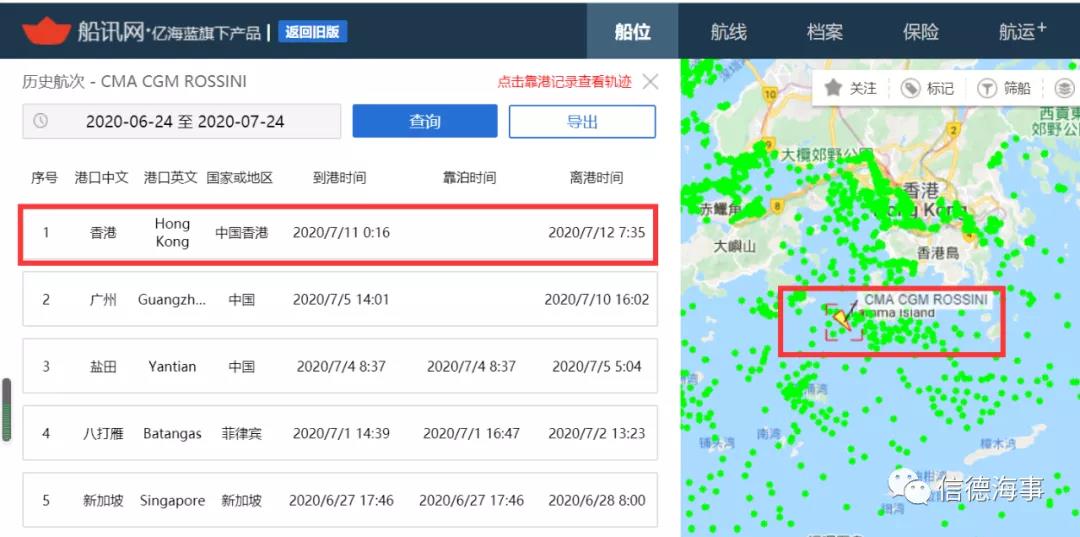The image size is (1080, 537).
Task: Click the 导出 export button
Action: click(x=582, y=121)
